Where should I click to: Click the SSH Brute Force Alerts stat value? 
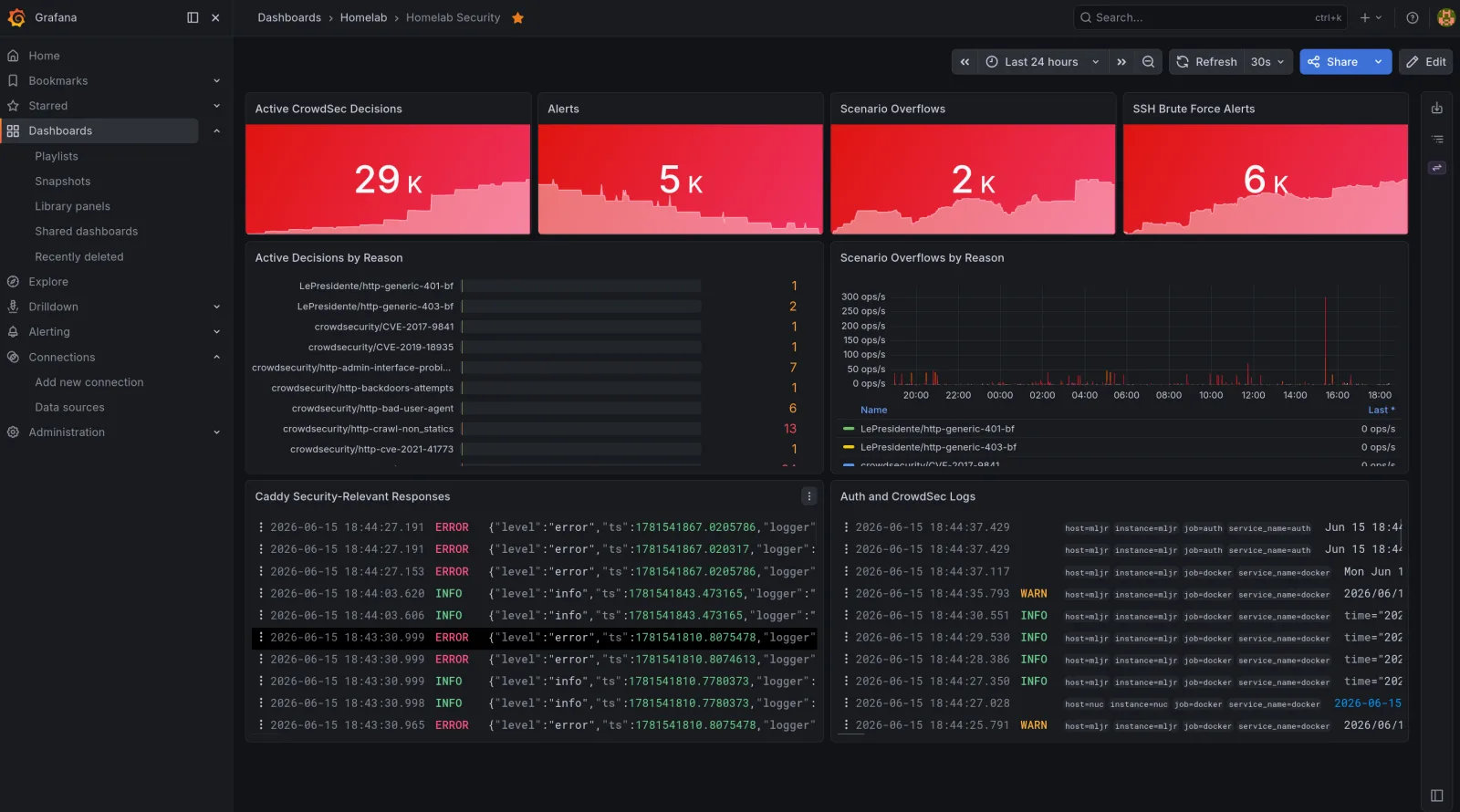click(1266, 180)
